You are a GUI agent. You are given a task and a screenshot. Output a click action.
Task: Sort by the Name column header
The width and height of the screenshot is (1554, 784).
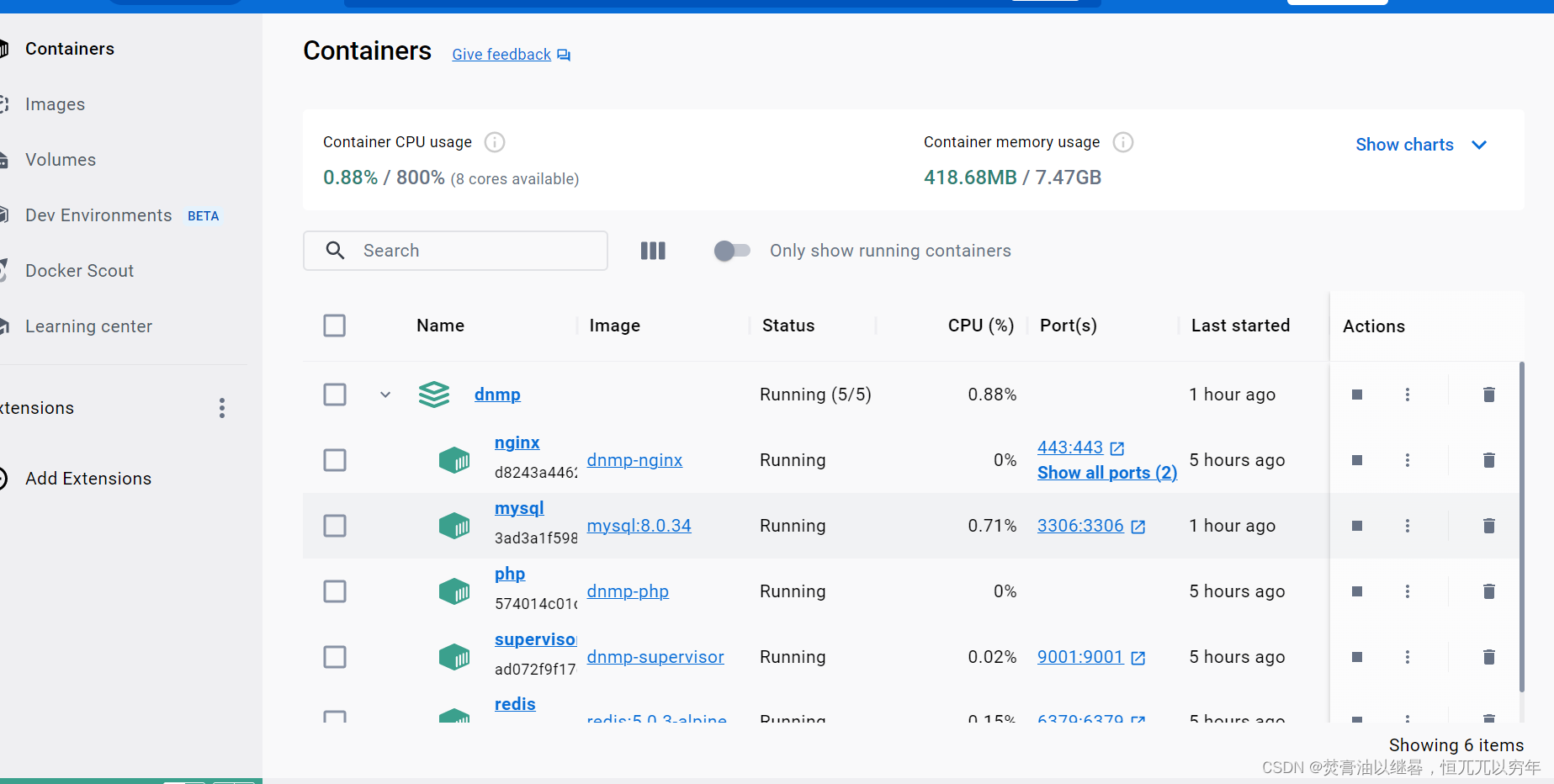coord(440,326)
